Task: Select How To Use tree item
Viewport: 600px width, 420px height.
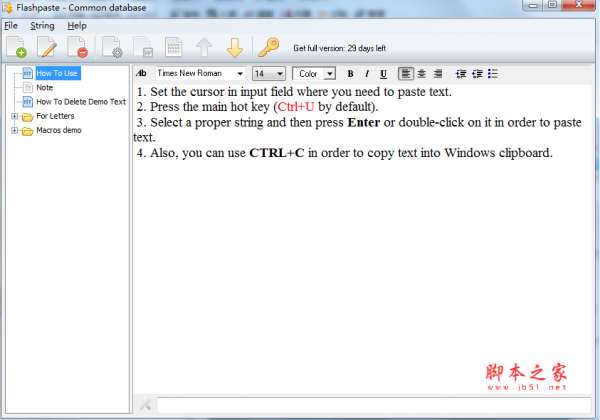Action: click(x=57, y=73)
